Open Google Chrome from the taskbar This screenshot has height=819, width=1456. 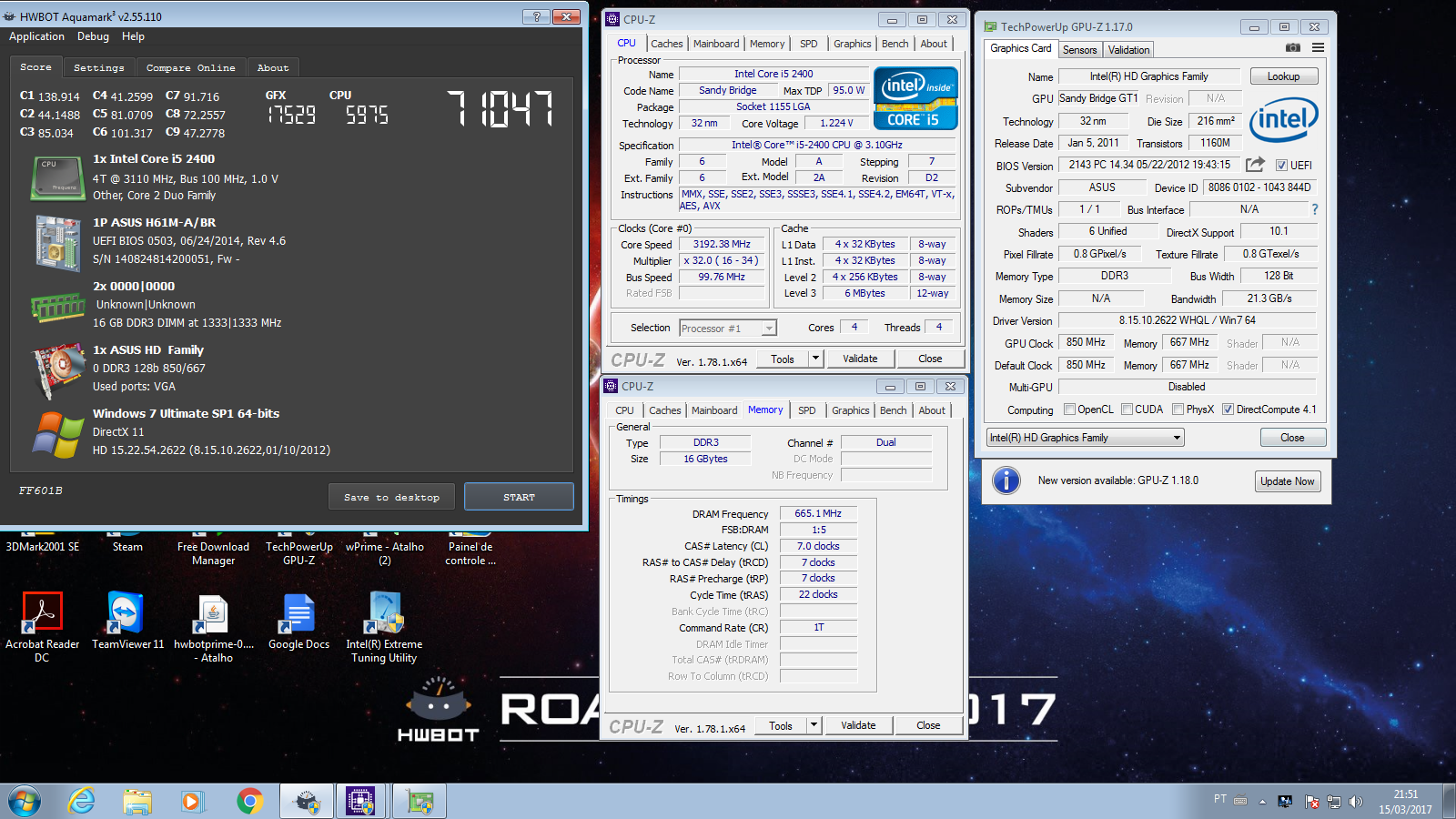pyautogui.click(x=249, y=801)
